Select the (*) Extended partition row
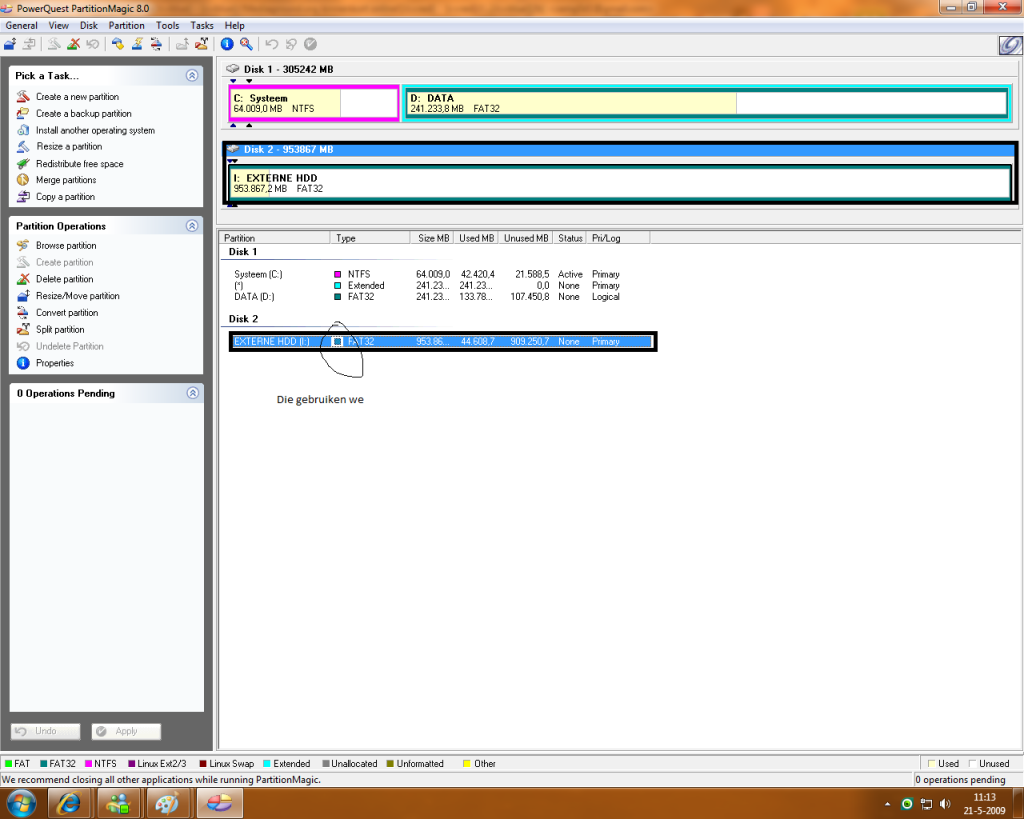1024x819 pixels. pos(426,285)
